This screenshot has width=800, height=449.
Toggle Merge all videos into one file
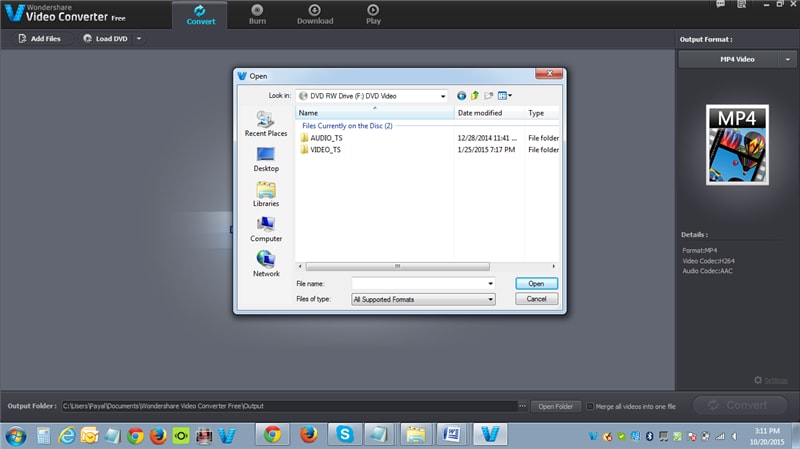(x=590, y=407)
